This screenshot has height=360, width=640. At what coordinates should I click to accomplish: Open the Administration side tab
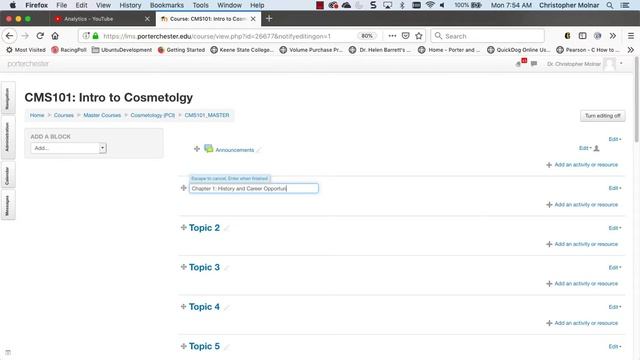click(x=8, y=137)
